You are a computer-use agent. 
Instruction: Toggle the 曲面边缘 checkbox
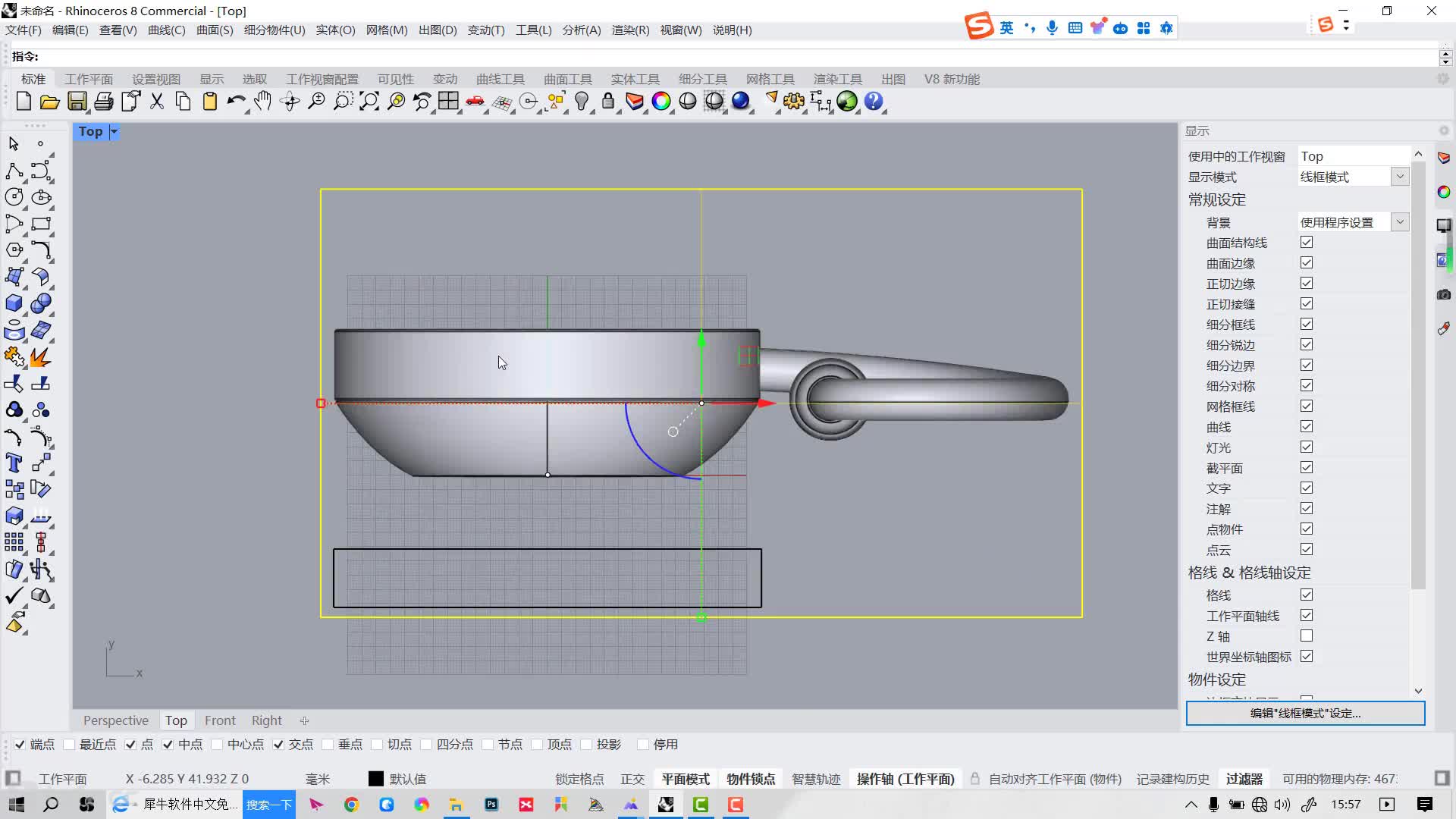pyautogui.click(x=1307, y=263)
